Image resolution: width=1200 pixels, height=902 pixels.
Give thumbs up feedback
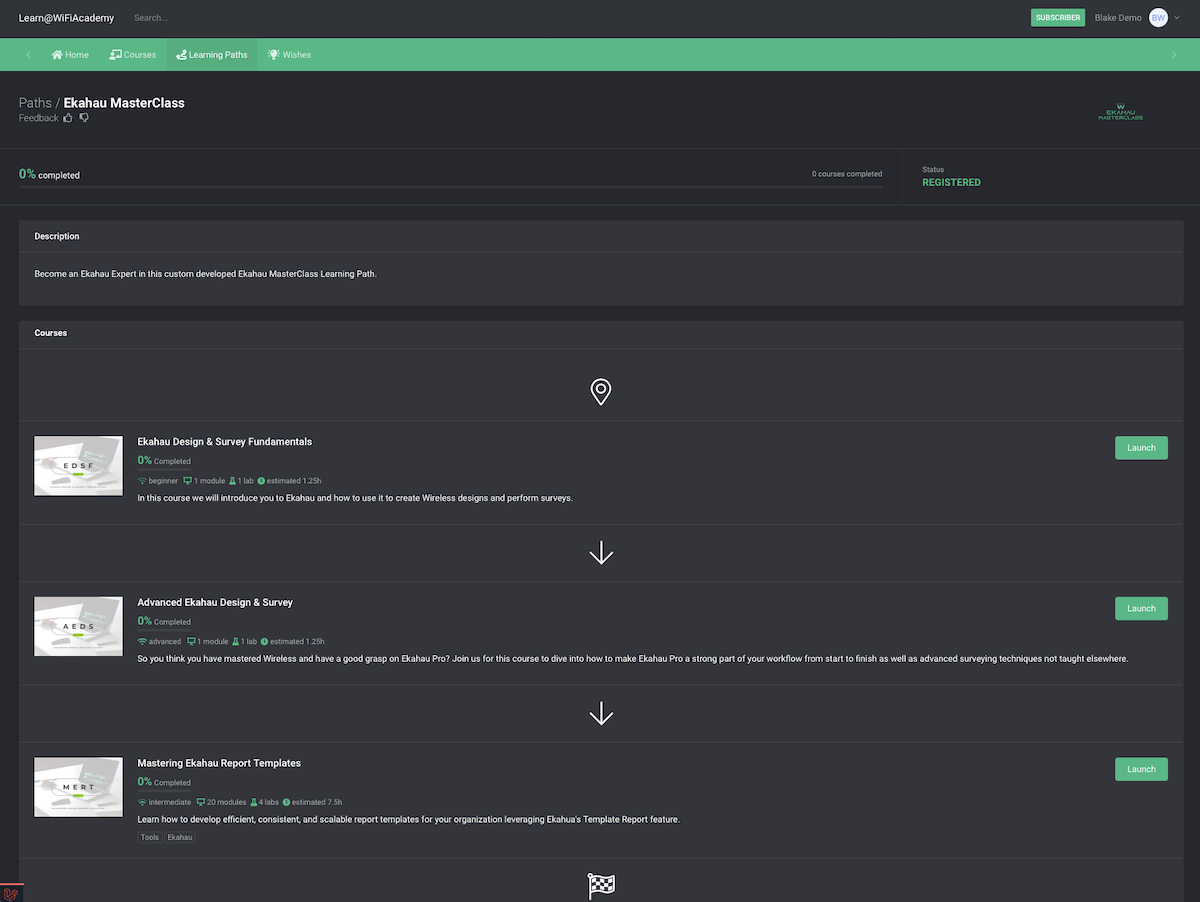click(x=68, y=118)
